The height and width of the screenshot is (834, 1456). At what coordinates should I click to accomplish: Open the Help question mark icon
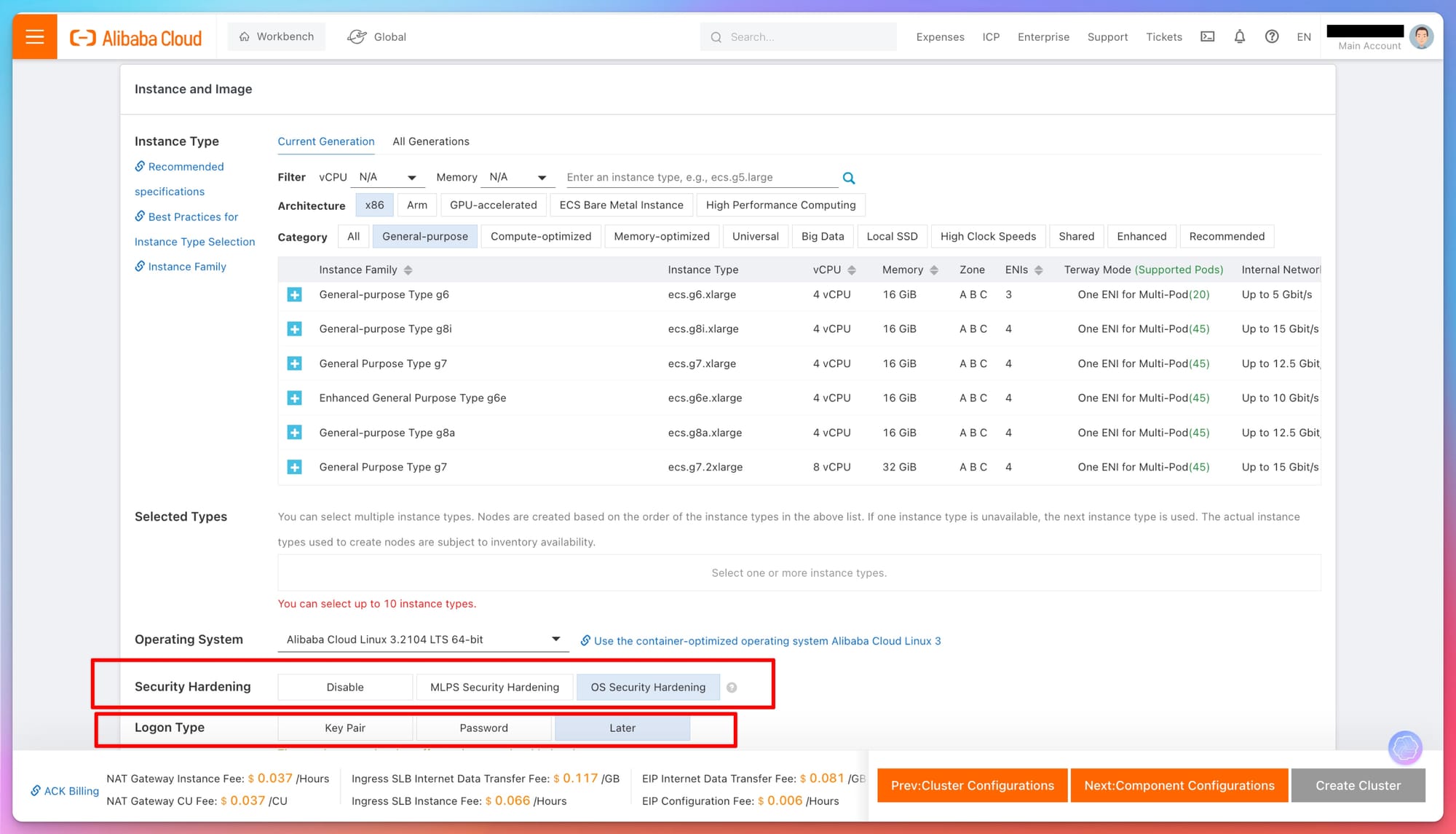coord(1272,36)
